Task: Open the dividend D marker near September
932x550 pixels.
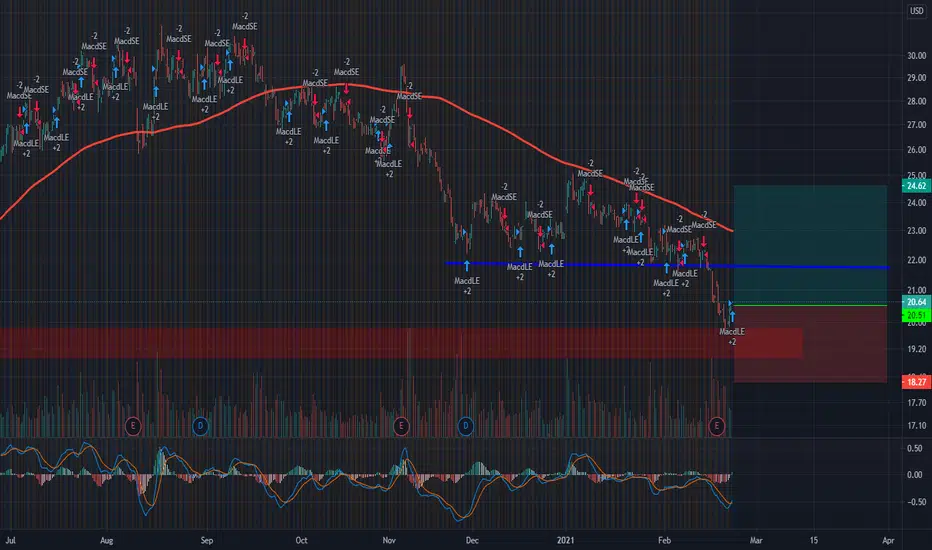Action: click(x=201, y=426)
